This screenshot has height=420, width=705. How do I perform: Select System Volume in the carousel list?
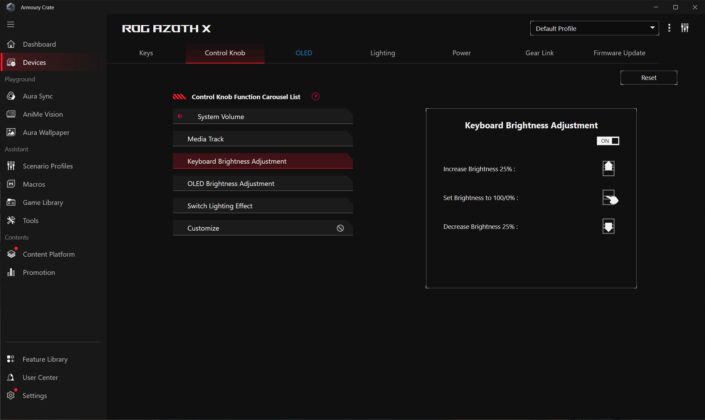(x=263, y=116)
